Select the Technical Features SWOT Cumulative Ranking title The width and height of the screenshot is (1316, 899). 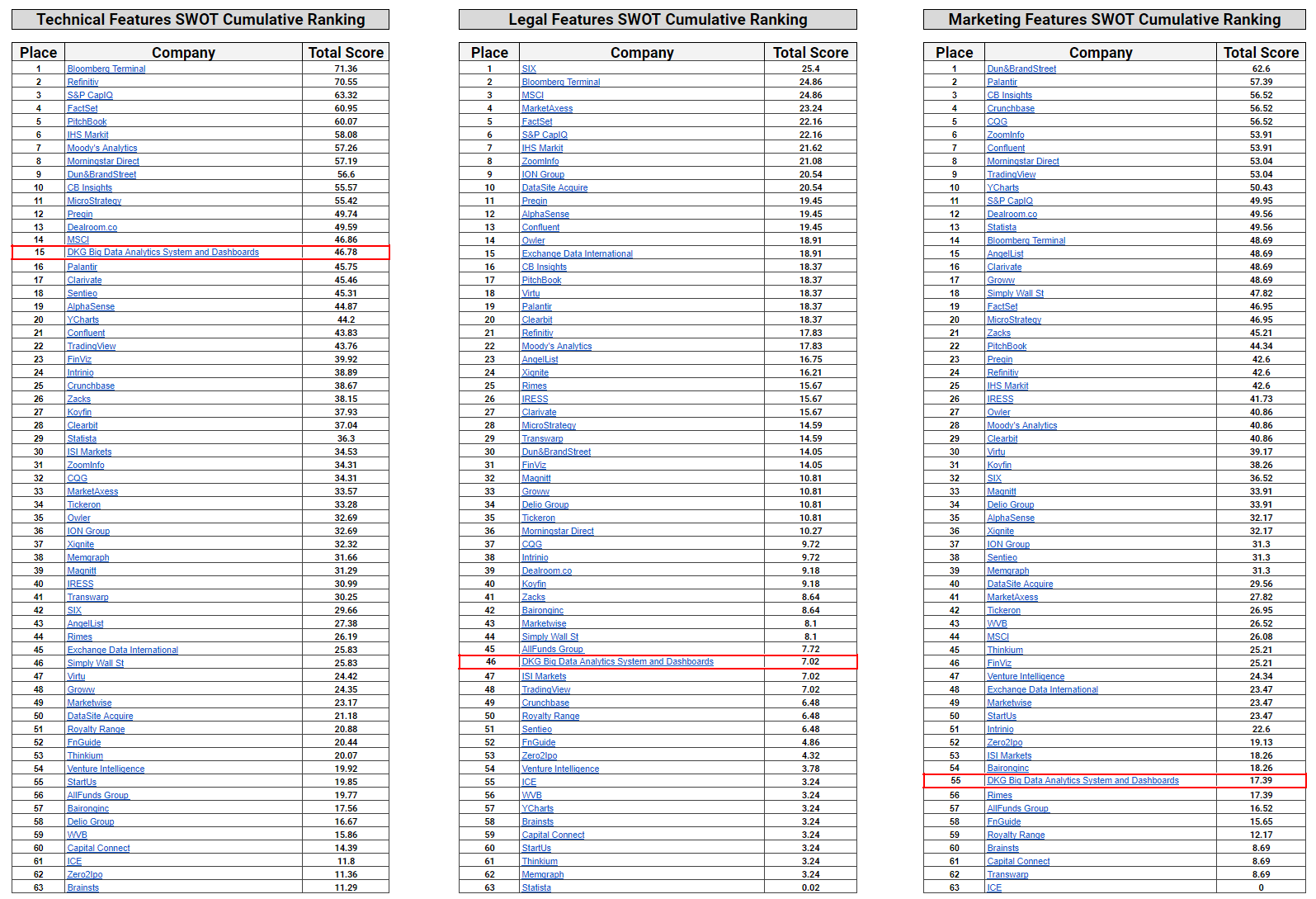tap(200, 20)
